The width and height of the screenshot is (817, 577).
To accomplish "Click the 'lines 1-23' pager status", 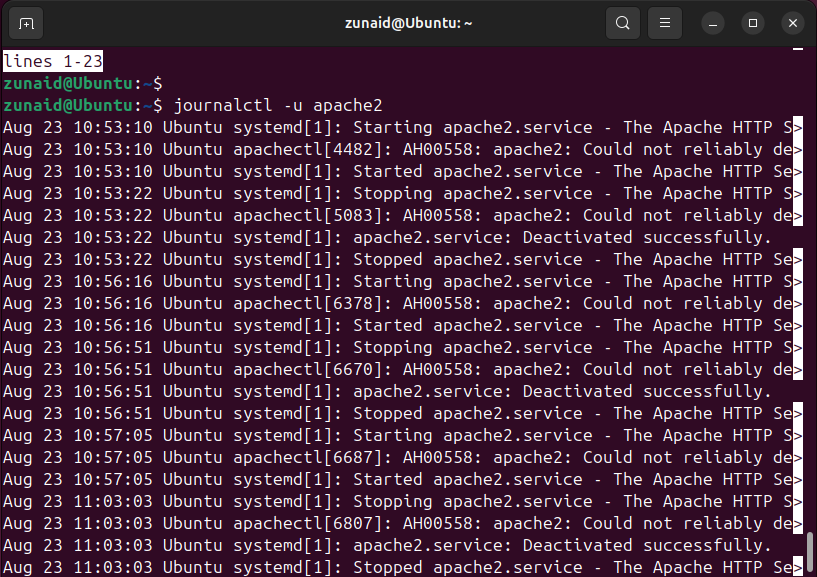I will click(x=53, y=61).
